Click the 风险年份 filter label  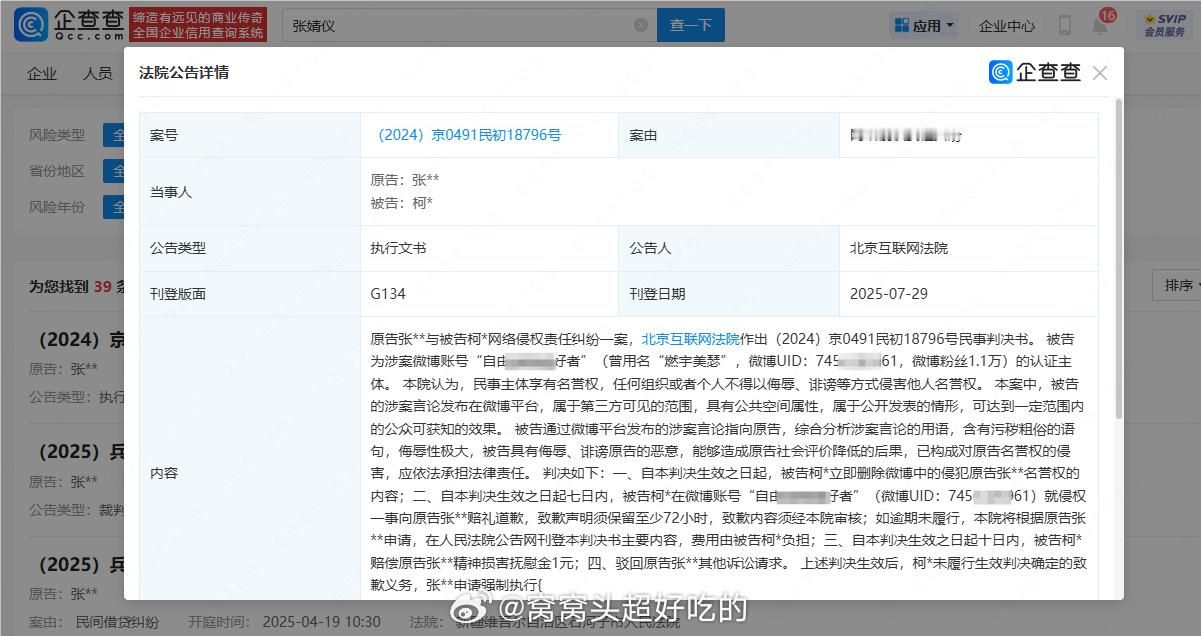point(57,208)
